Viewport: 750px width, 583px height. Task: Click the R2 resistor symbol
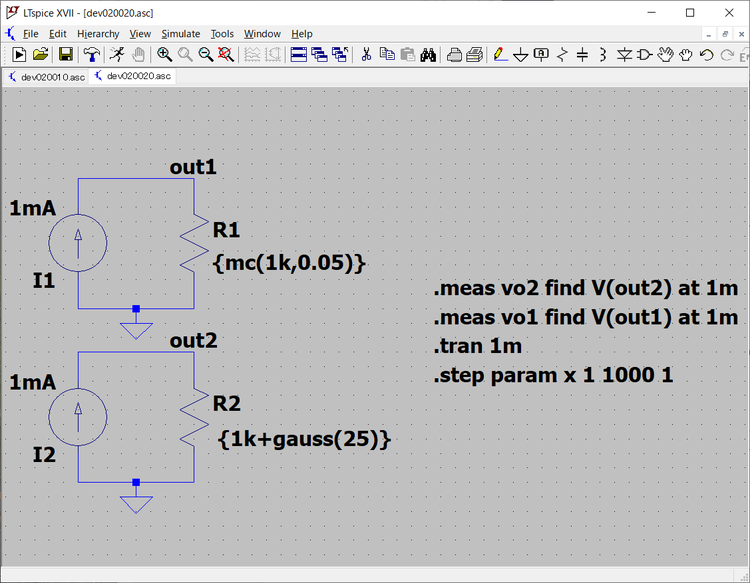pyautogui.click(x=194, y=417)
